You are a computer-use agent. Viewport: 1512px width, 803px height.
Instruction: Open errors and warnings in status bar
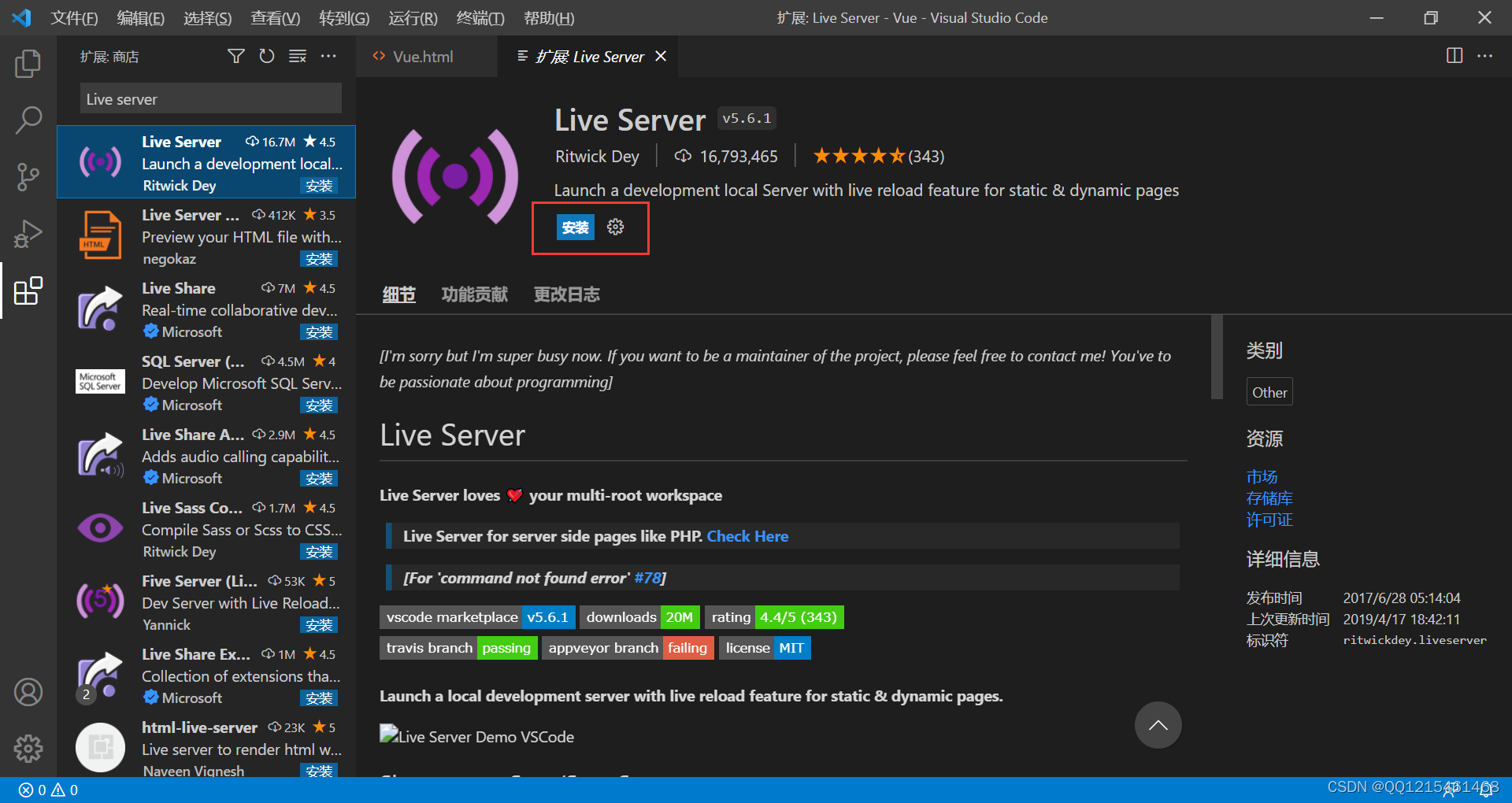pyautogui.click(x=49, y=790)
